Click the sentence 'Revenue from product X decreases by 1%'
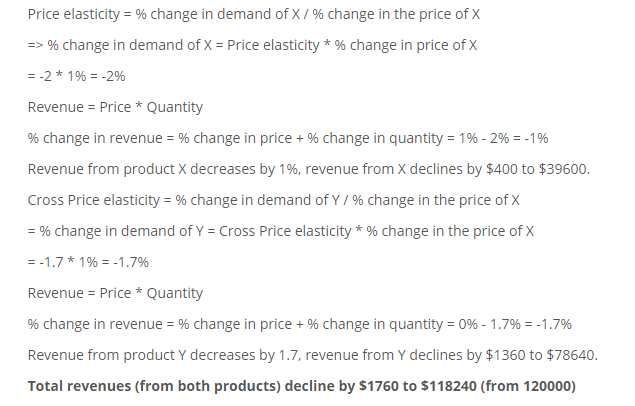The height and width of the screenshot is (406, 635). point(164,169)
